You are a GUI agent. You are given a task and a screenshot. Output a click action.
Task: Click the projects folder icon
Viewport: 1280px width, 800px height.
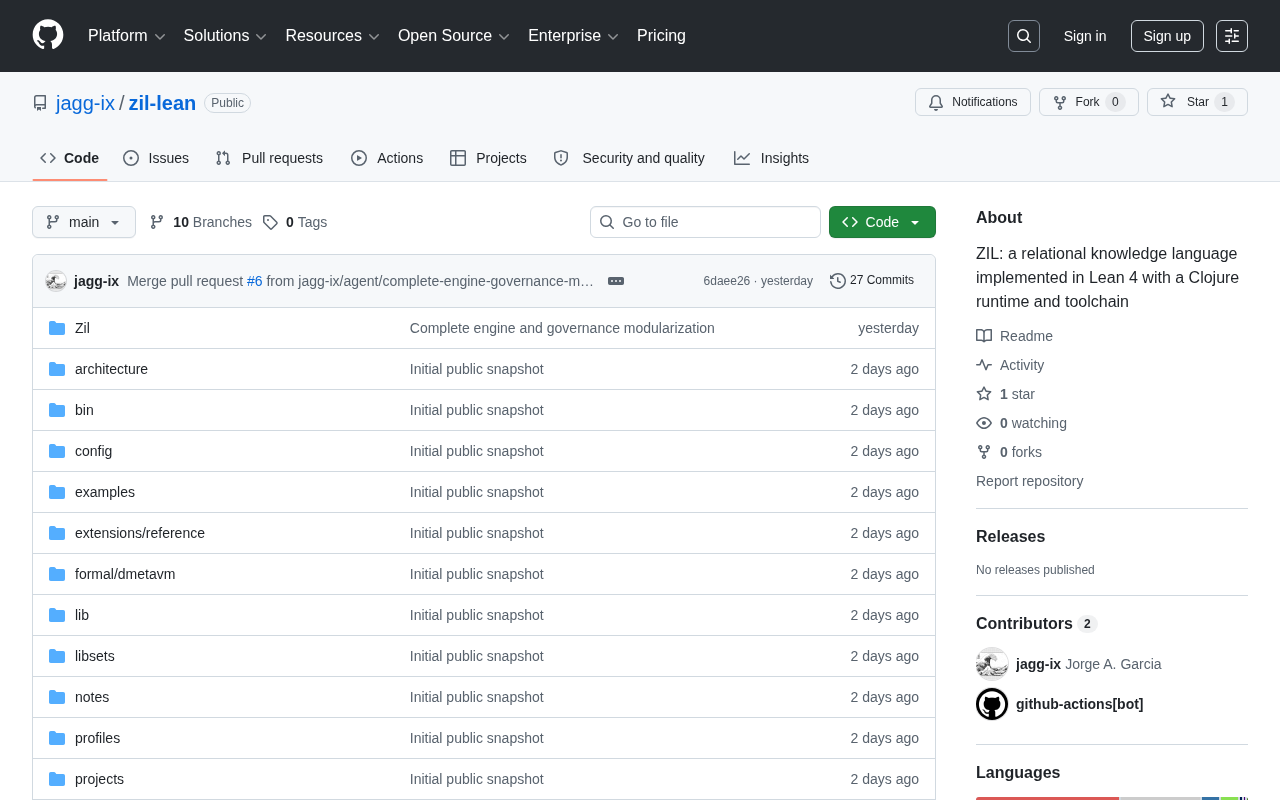[57, 779]
